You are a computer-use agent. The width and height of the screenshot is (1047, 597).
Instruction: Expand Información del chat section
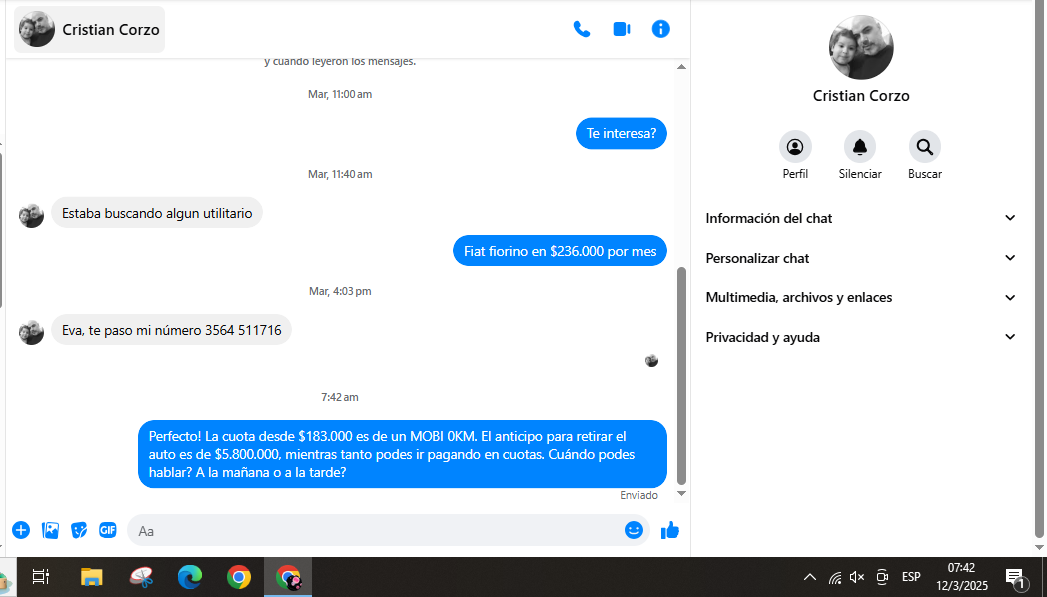click(861, 218)
